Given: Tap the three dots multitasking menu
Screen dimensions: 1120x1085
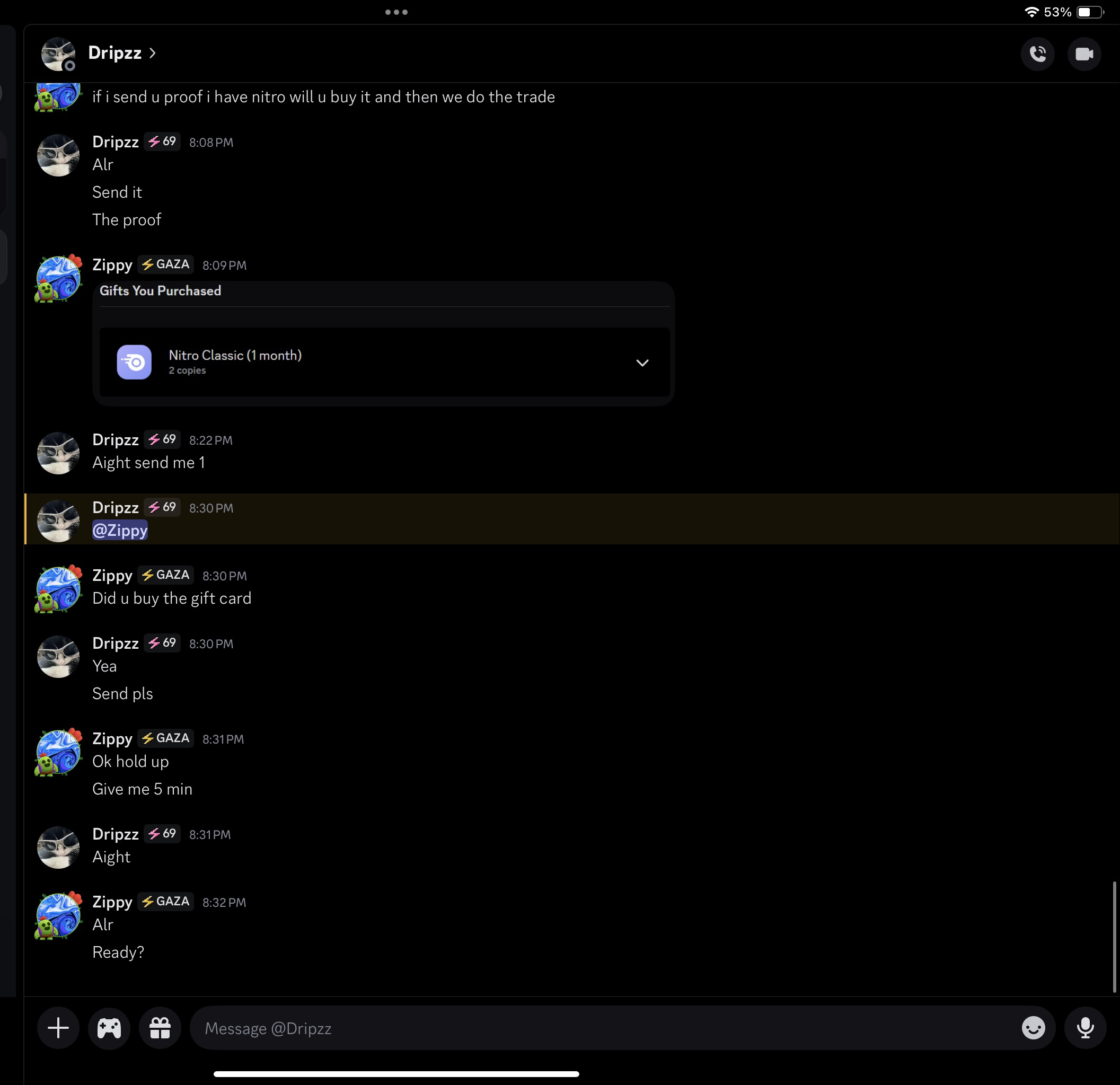Looking at the screenshot, I should [x=396, y=12].
